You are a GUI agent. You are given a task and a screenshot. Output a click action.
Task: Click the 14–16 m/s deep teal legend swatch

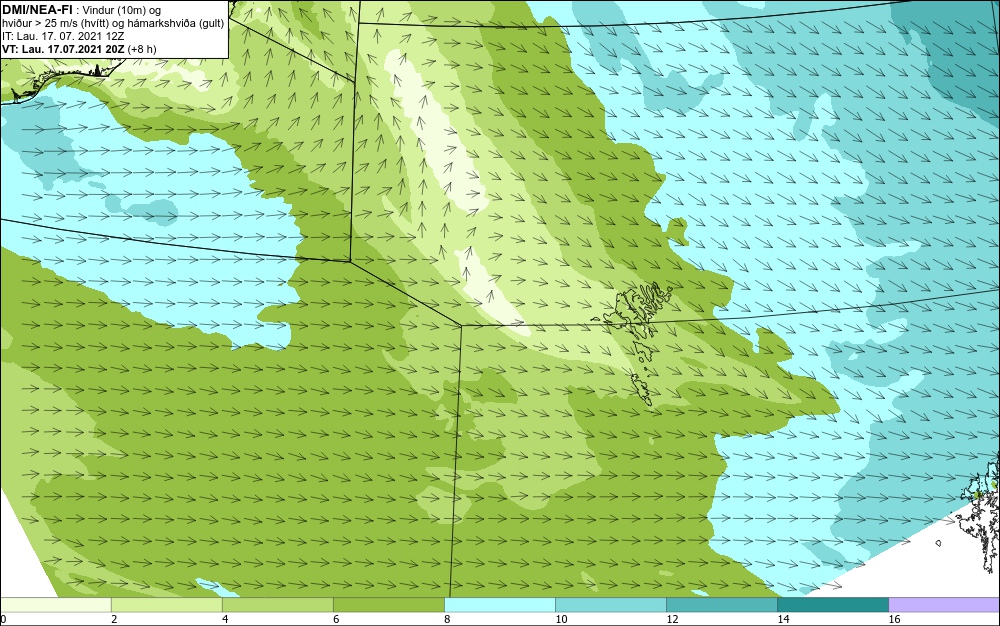(832, 605)
